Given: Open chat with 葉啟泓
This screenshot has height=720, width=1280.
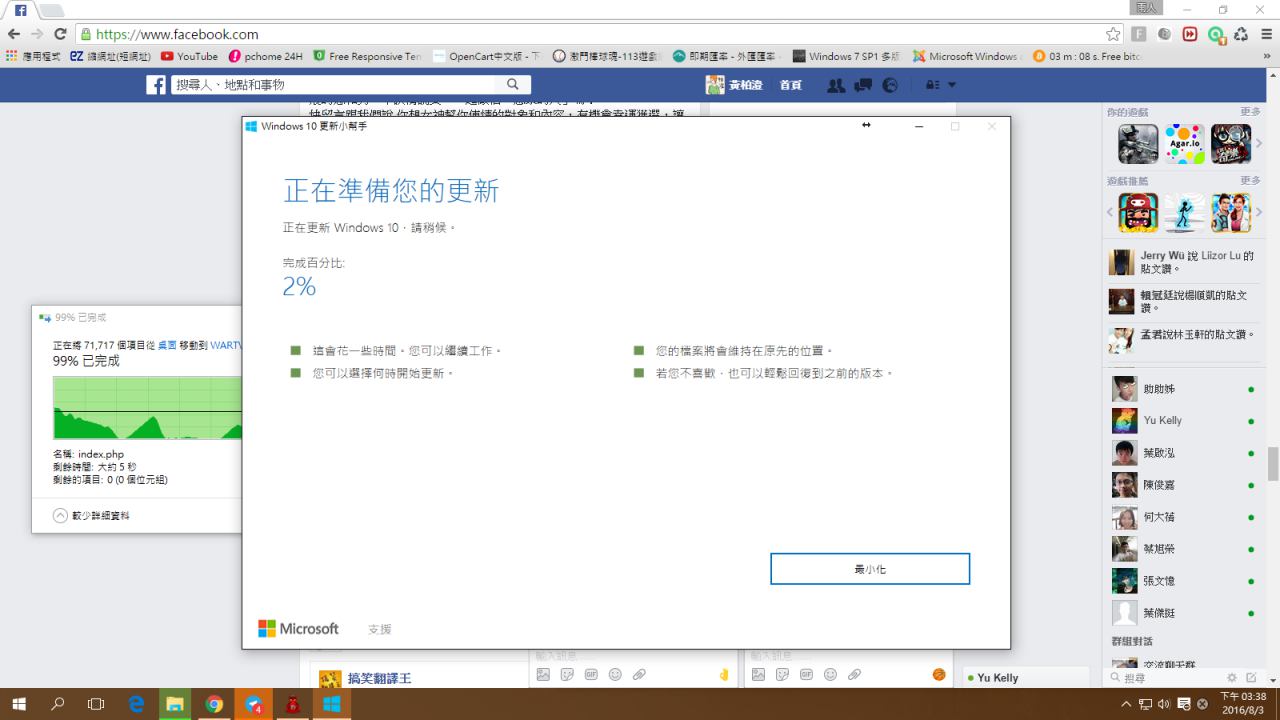Looking at the screenshot, I should tap(1184, 453).
